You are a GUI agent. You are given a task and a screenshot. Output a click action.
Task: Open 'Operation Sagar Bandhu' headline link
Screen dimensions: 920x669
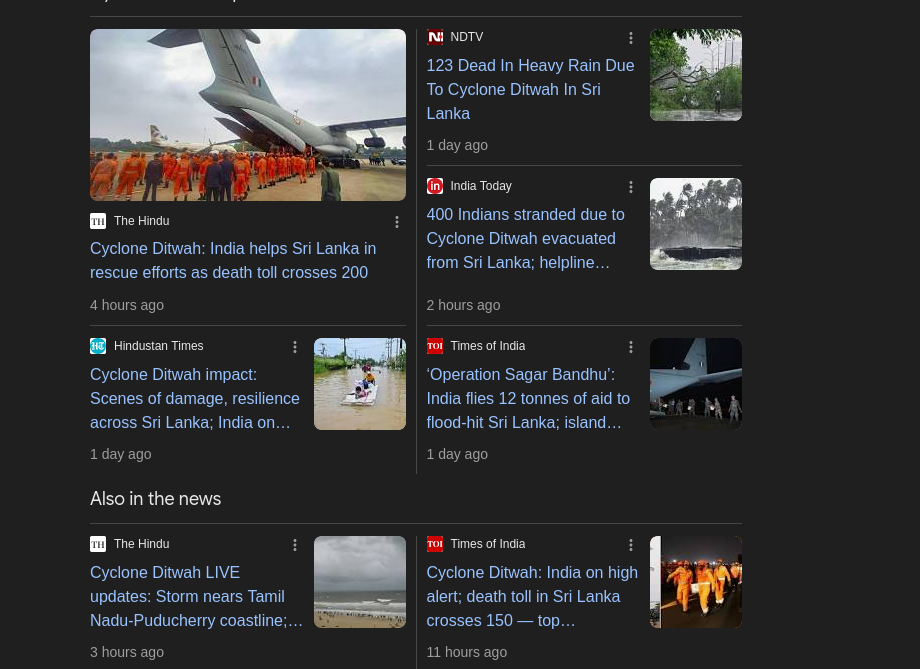tap(530, 398)
